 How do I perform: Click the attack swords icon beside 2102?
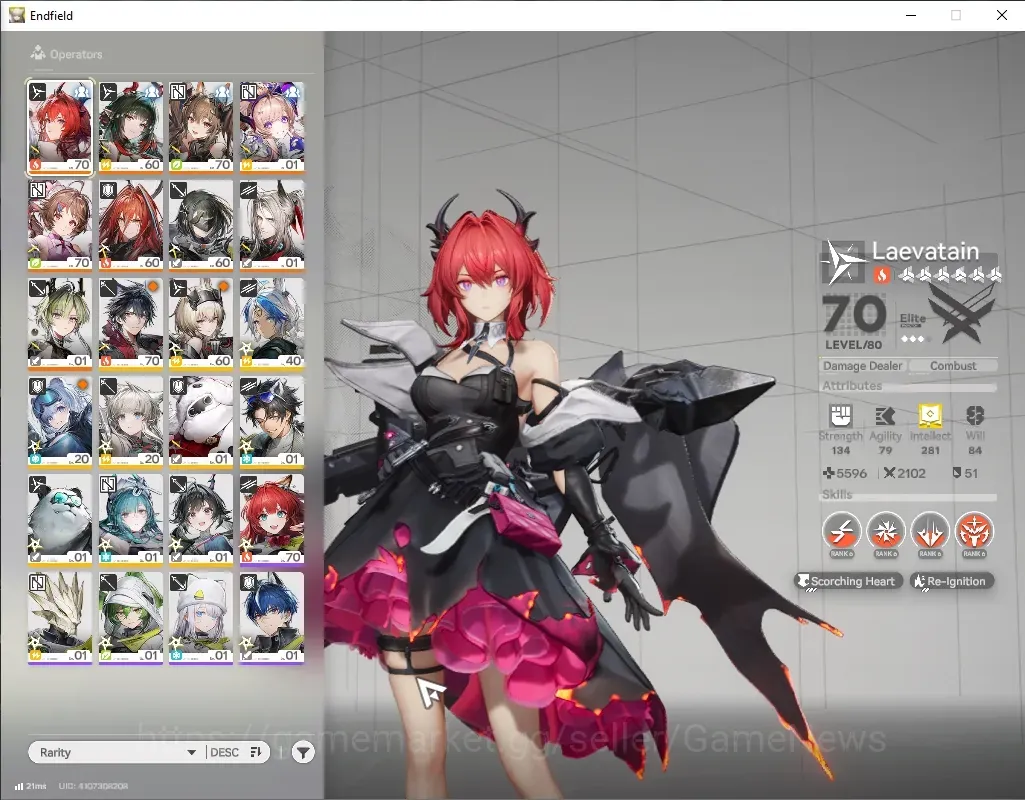coord(889,473)
